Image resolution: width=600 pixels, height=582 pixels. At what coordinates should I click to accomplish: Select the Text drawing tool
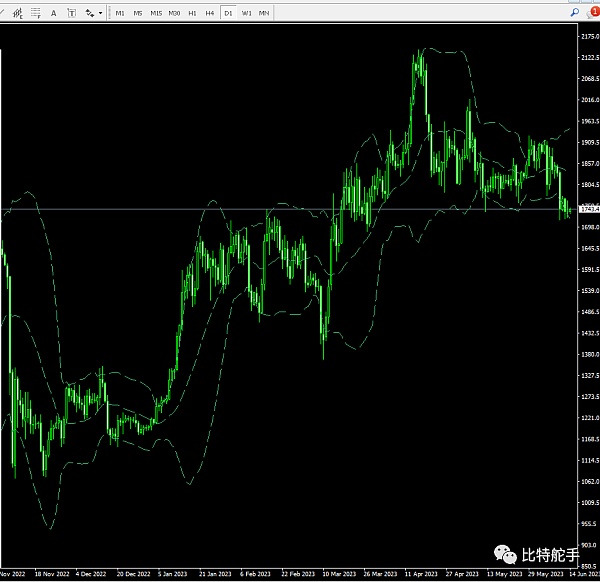(x=52, y=13)
